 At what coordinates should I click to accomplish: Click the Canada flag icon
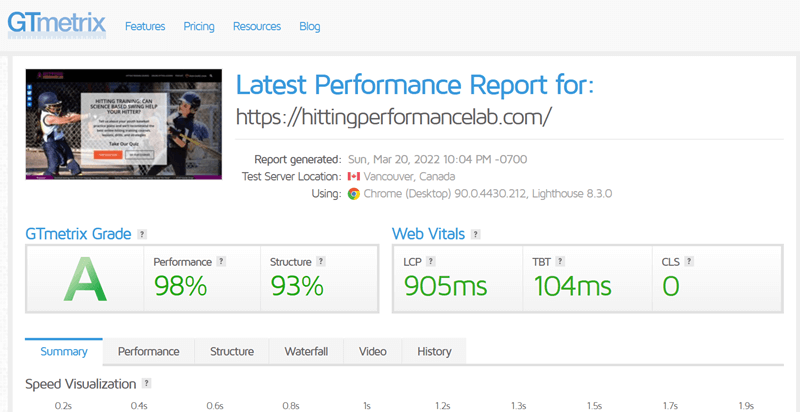click(x=354, y=176)
